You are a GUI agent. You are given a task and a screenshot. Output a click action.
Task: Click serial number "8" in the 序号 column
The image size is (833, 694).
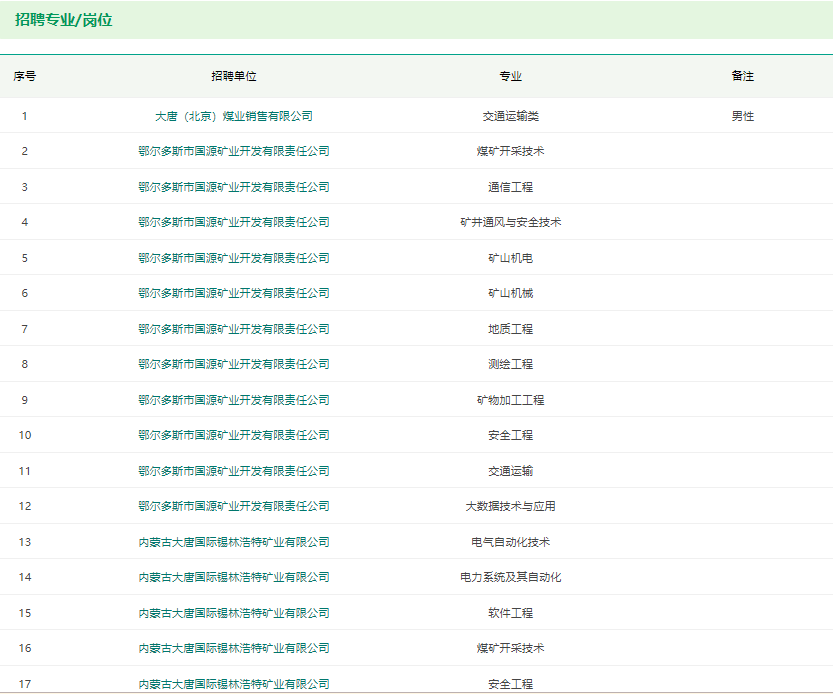pos(24,364)
